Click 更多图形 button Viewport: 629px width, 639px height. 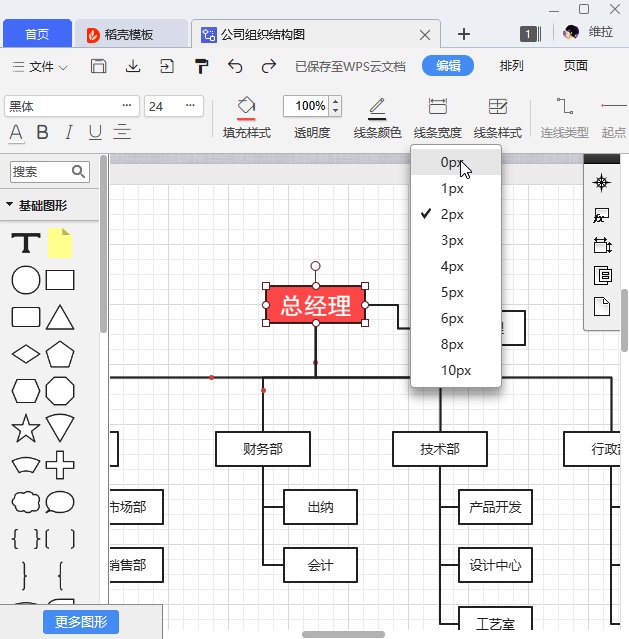pyautogui.click(x=81, y=622)
